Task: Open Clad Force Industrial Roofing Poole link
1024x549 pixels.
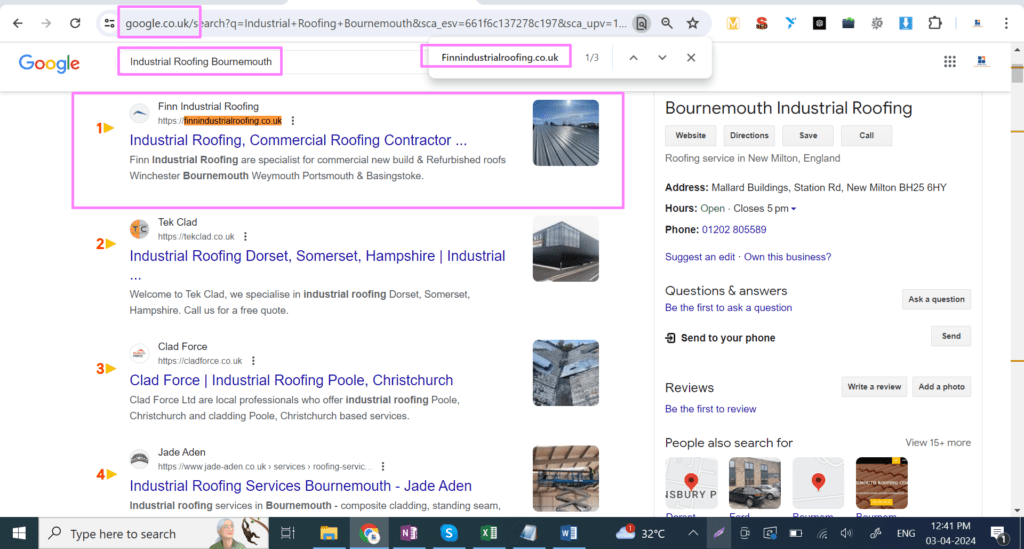Action: pos(291,380)
